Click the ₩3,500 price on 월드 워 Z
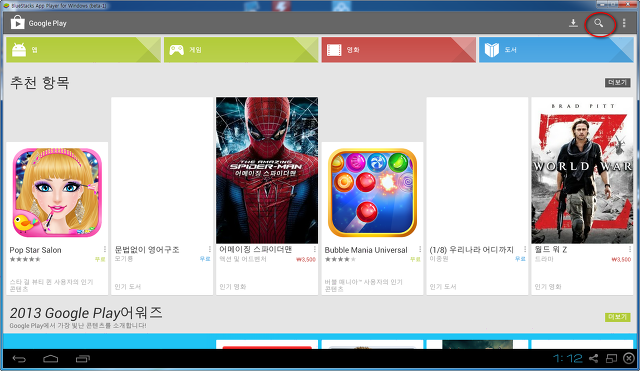The height and width of the screenshot is (371, 640). (x=621, y=259)
